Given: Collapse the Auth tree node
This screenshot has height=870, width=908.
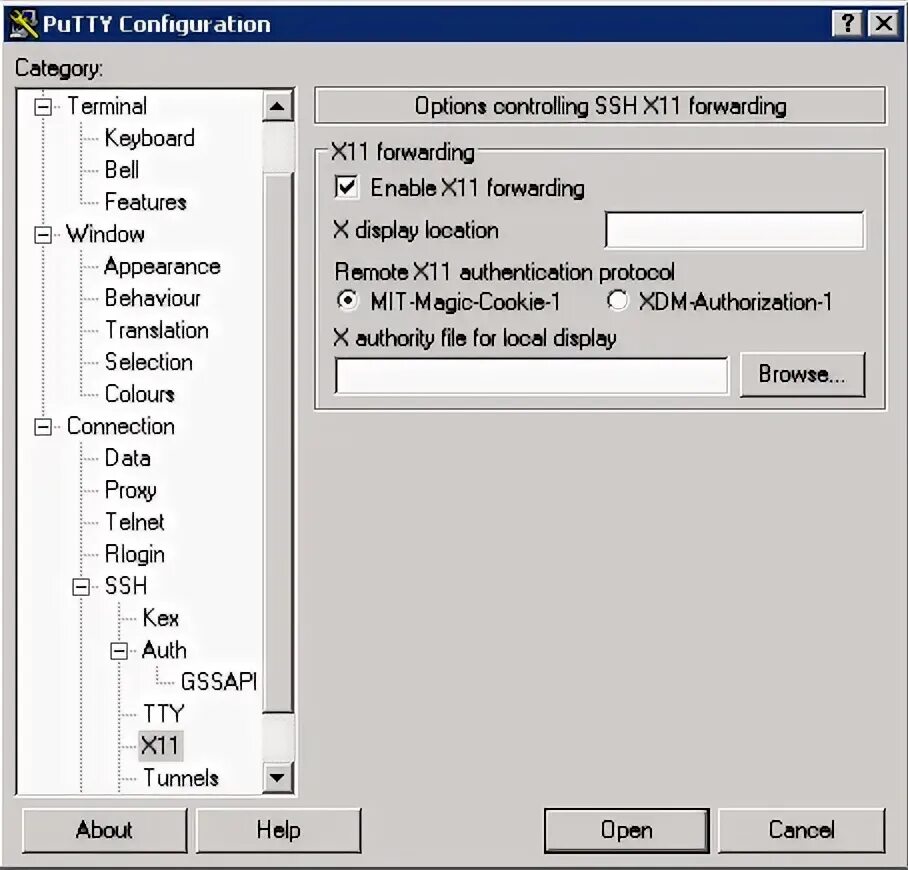Looking at the screenshot, I should point(119,651).
